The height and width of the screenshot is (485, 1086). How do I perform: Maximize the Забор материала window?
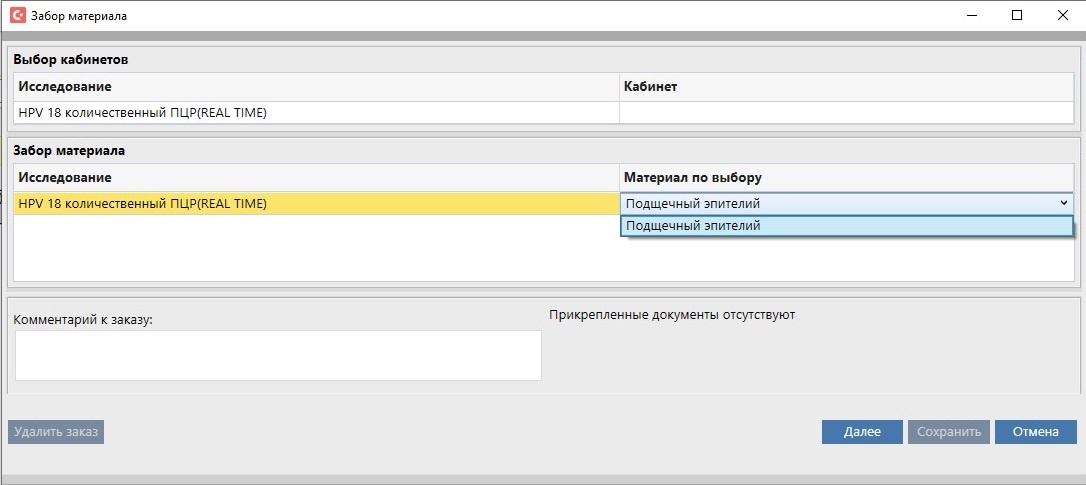tap(1017, 16)
